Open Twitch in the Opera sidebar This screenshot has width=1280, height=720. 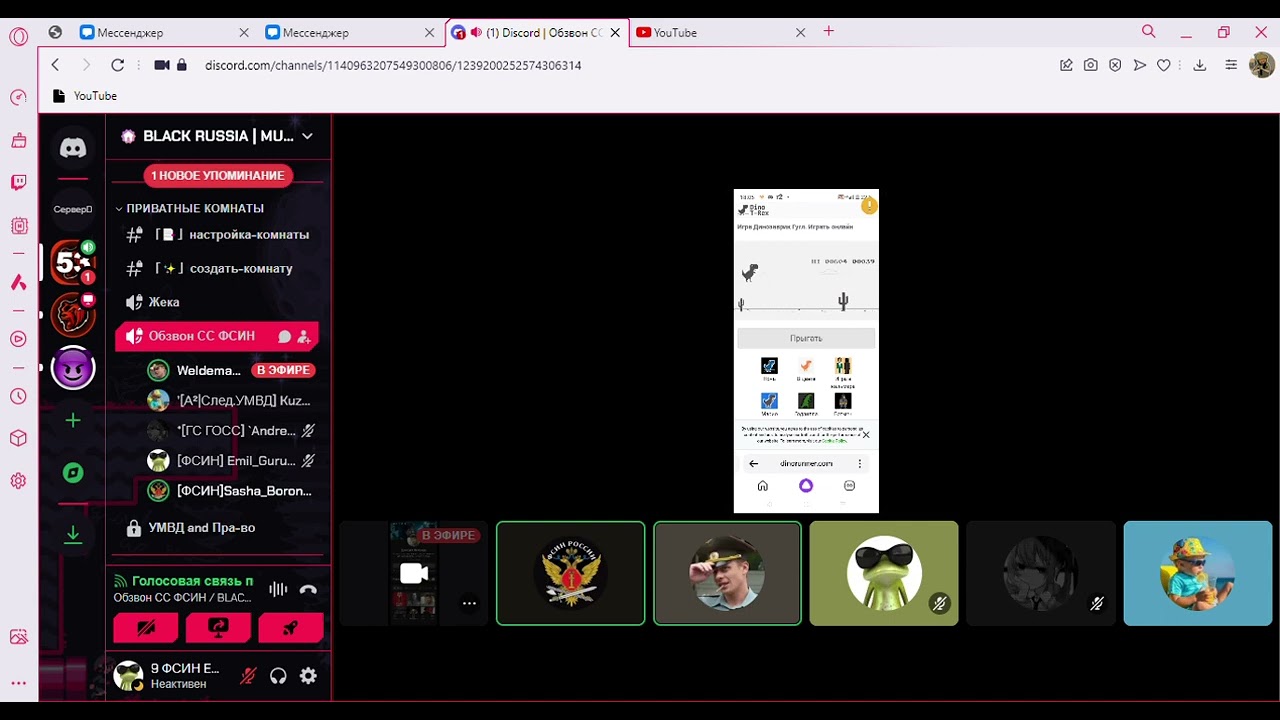pos(18,182)
